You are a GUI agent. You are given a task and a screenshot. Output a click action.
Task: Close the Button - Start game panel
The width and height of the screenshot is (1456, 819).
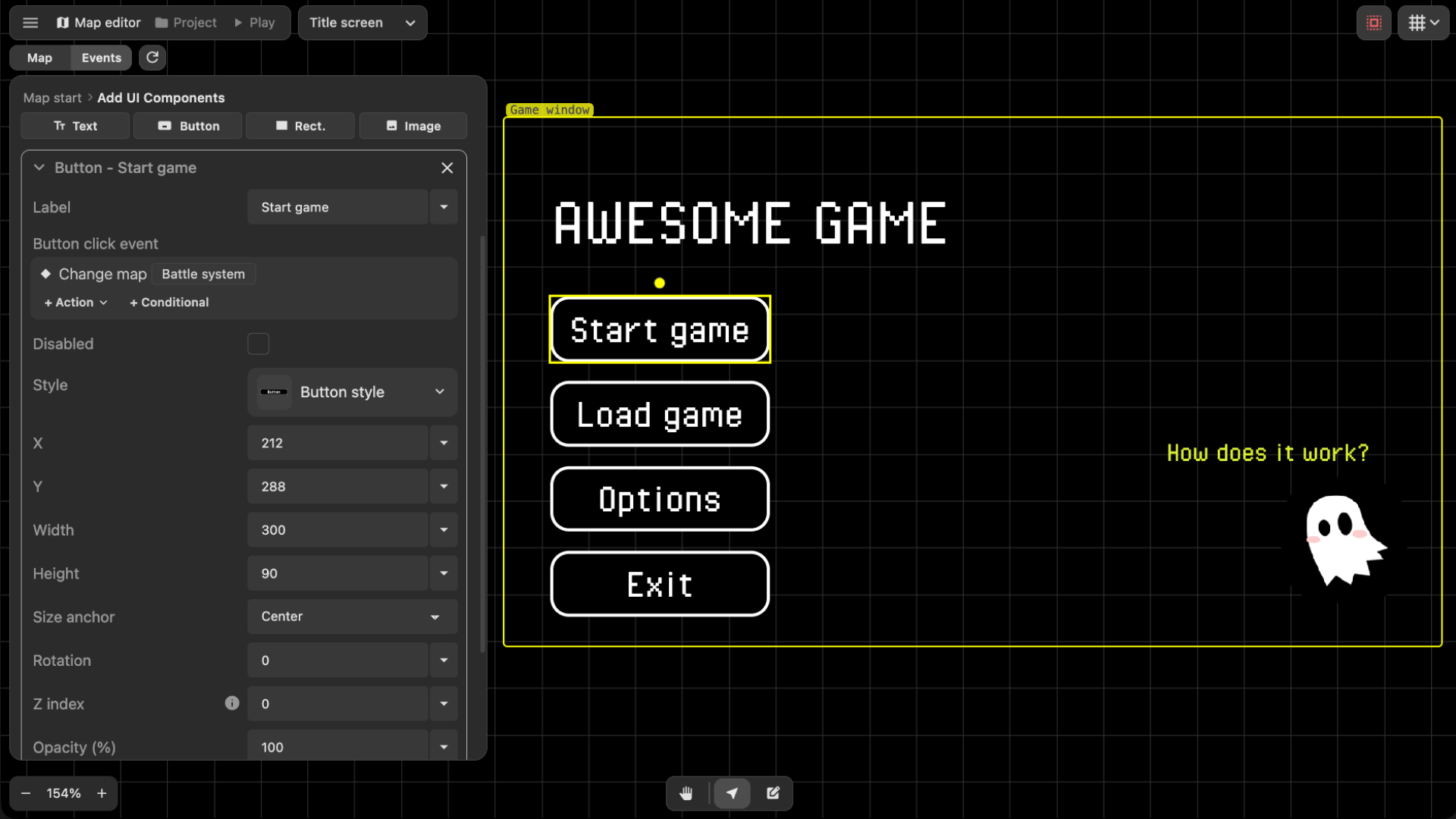tap(447, 168)
